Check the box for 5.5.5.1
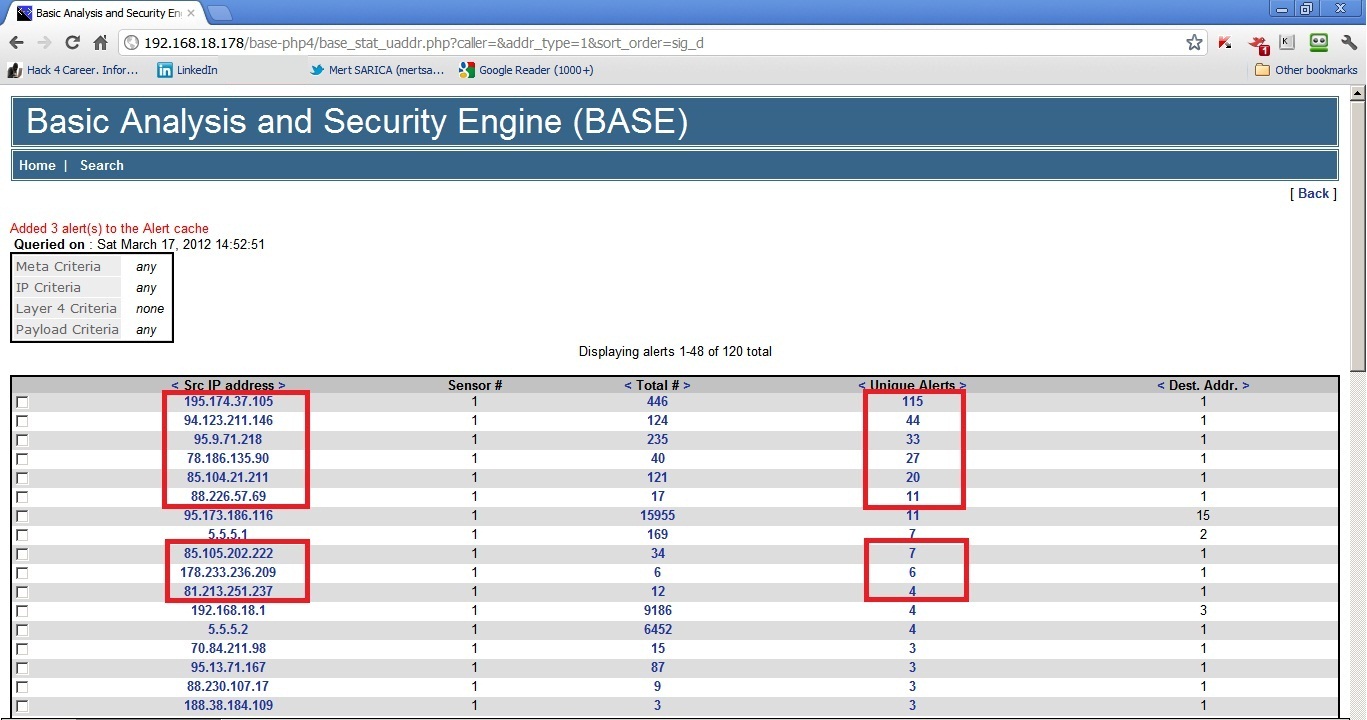The width and height of the screenshot is (1367, 720). tap(22, 535)
